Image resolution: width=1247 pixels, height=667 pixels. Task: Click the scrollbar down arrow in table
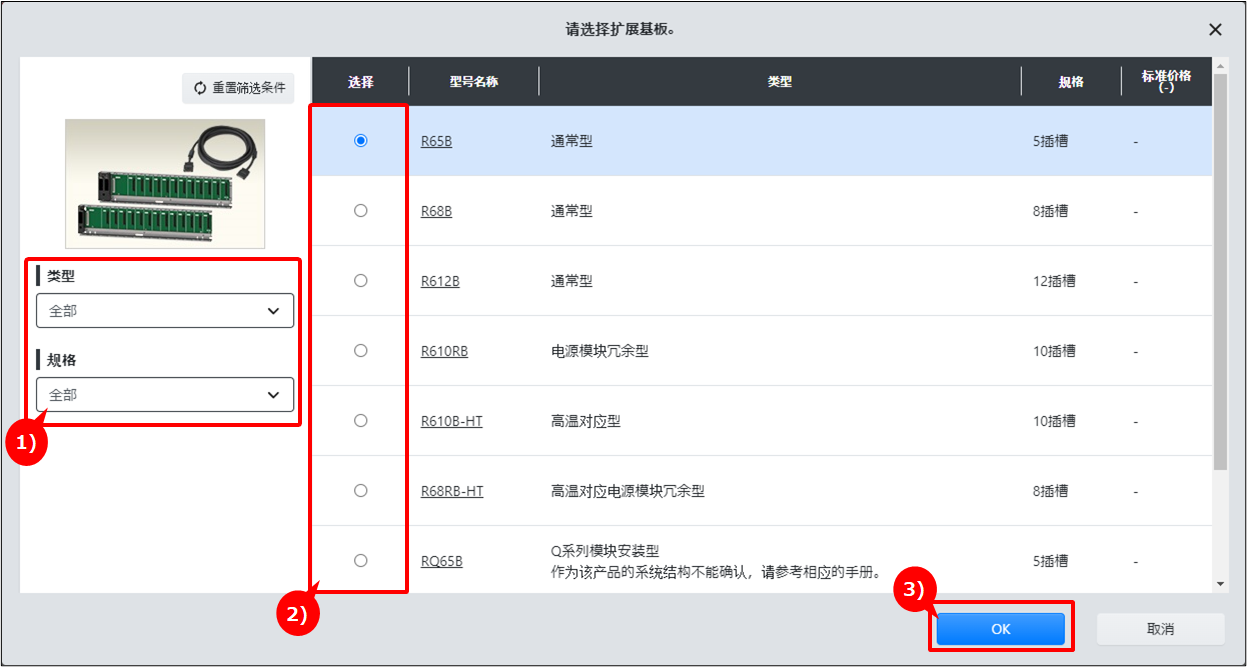1220,584
